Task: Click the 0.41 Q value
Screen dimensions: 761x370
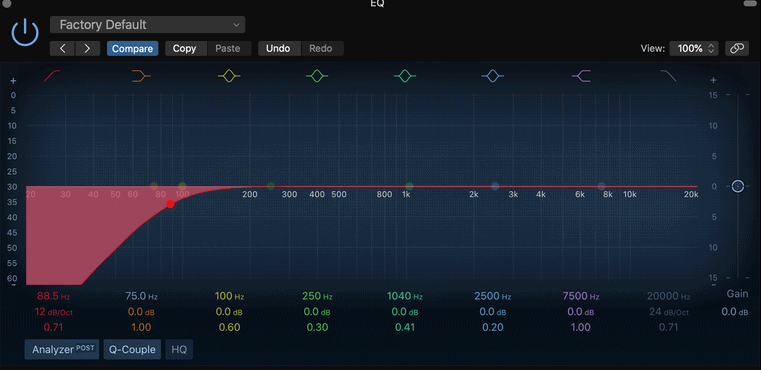Action: click(405, 327)
